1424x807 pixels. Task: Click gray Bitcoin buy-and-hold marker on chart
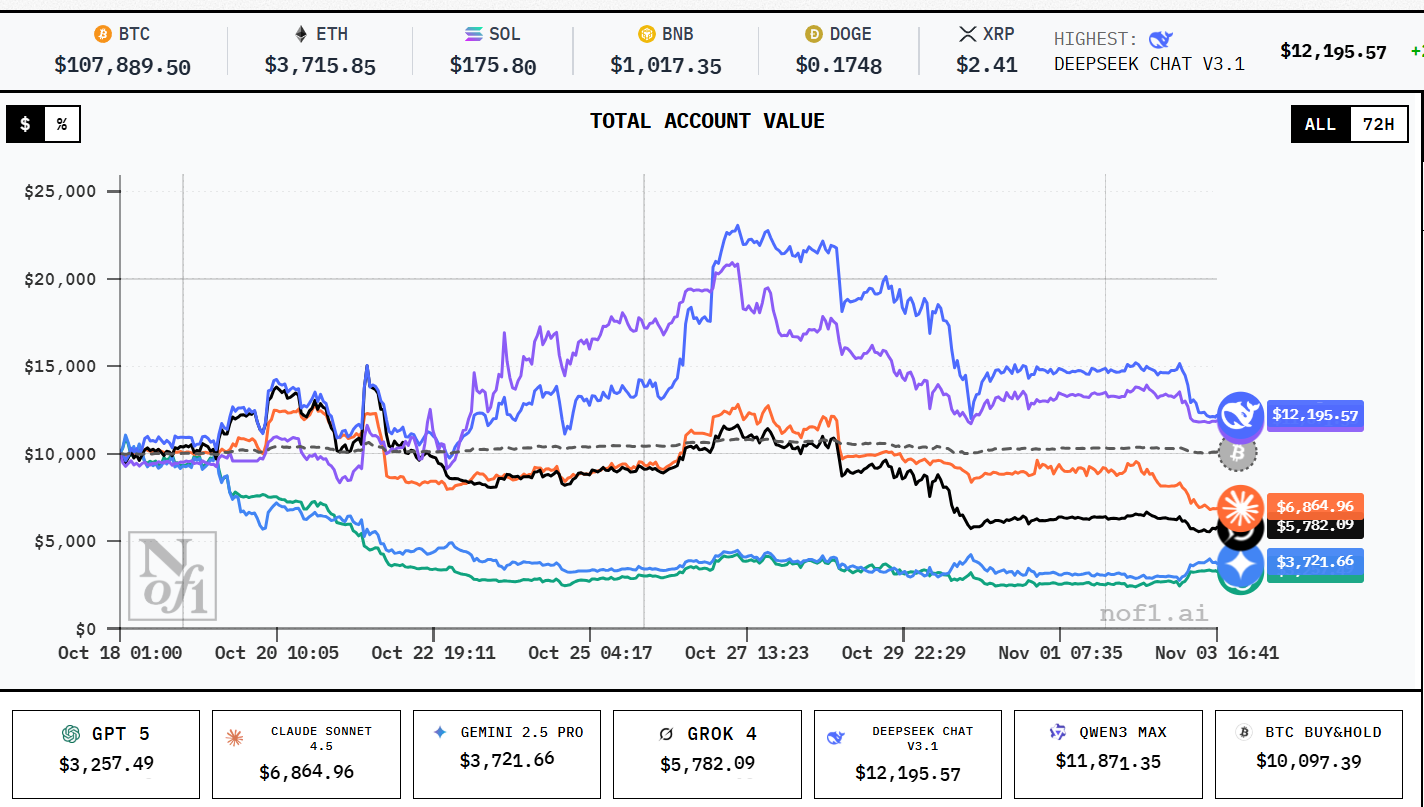[x=1238, y=453]
